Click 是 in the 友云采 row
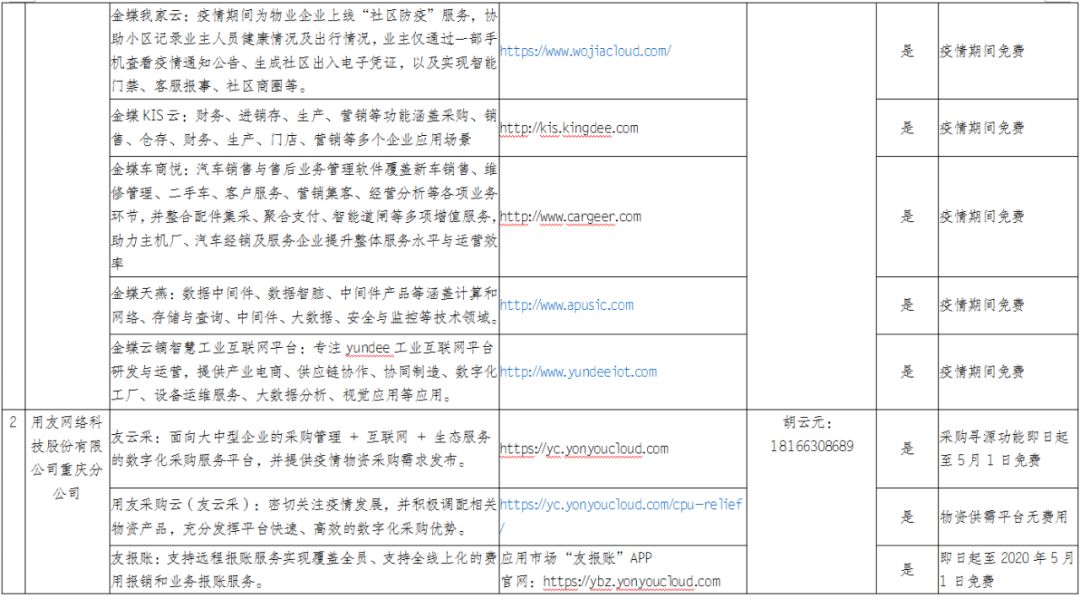1080x597 pixels. (x=907, y=448)
